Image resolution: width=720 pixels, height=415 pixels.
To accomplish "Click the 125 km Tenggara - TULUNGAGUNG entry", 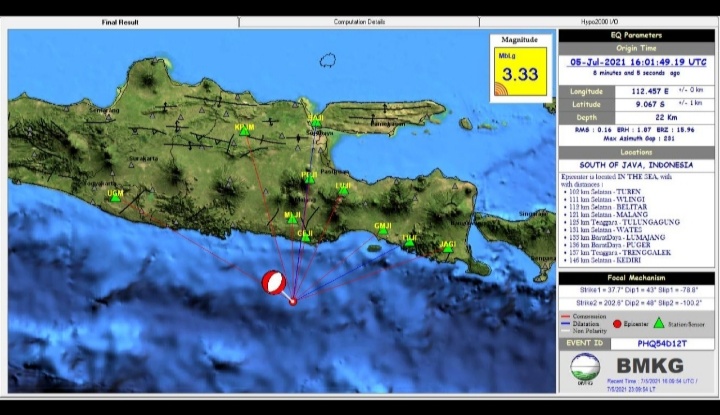I will (x=624, y=222).
